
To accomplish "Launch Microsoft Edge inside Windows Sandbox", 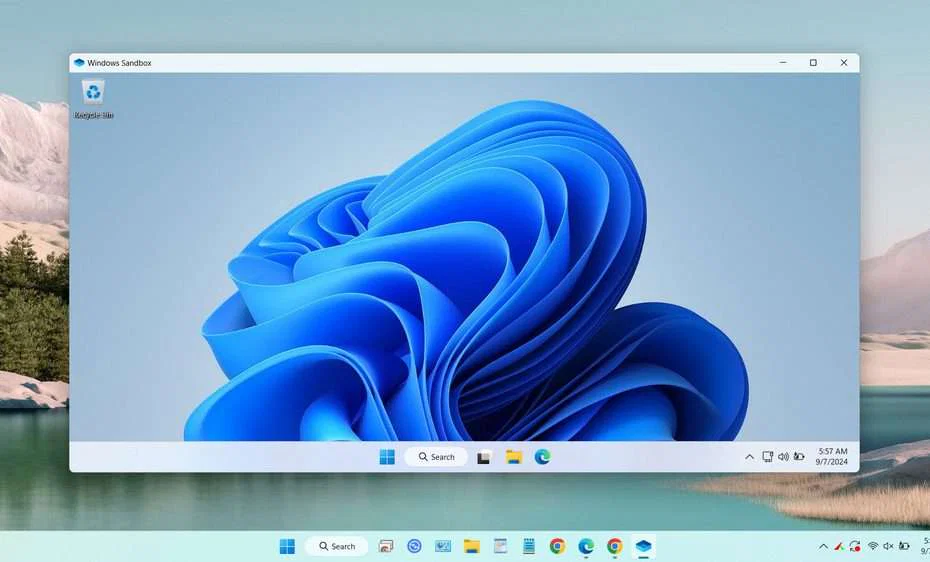I will pyautogui.click(x=542, y=457).
